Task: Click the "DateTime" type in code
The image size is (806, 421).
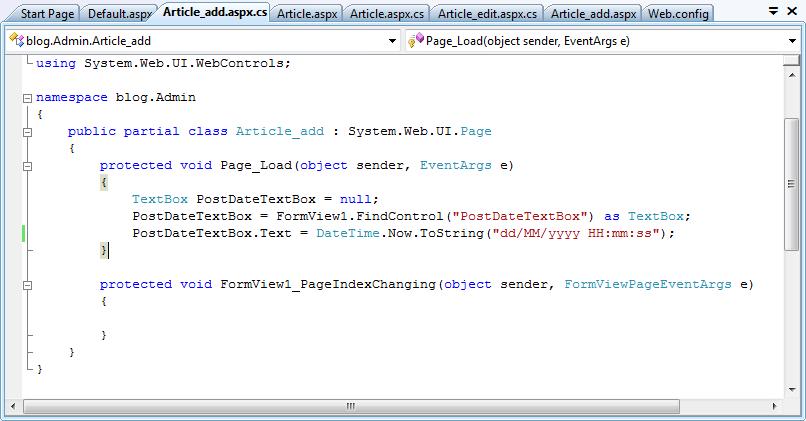Action: [x=347, y=233]
